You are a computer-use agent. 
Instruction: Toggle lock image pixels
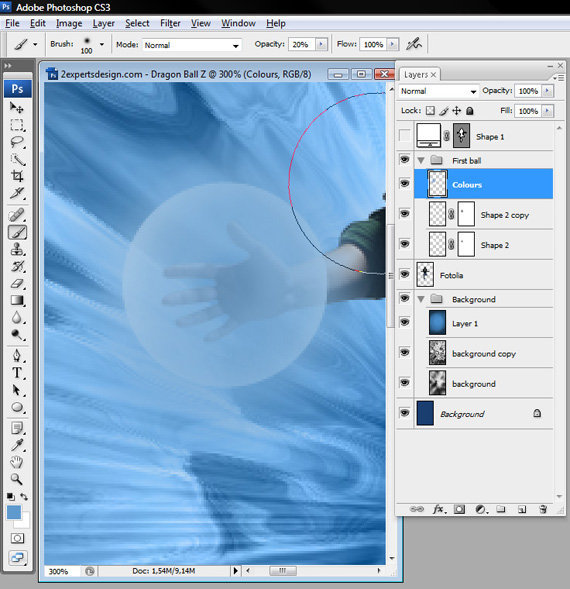pyautogui.click(x=444, y=110)
